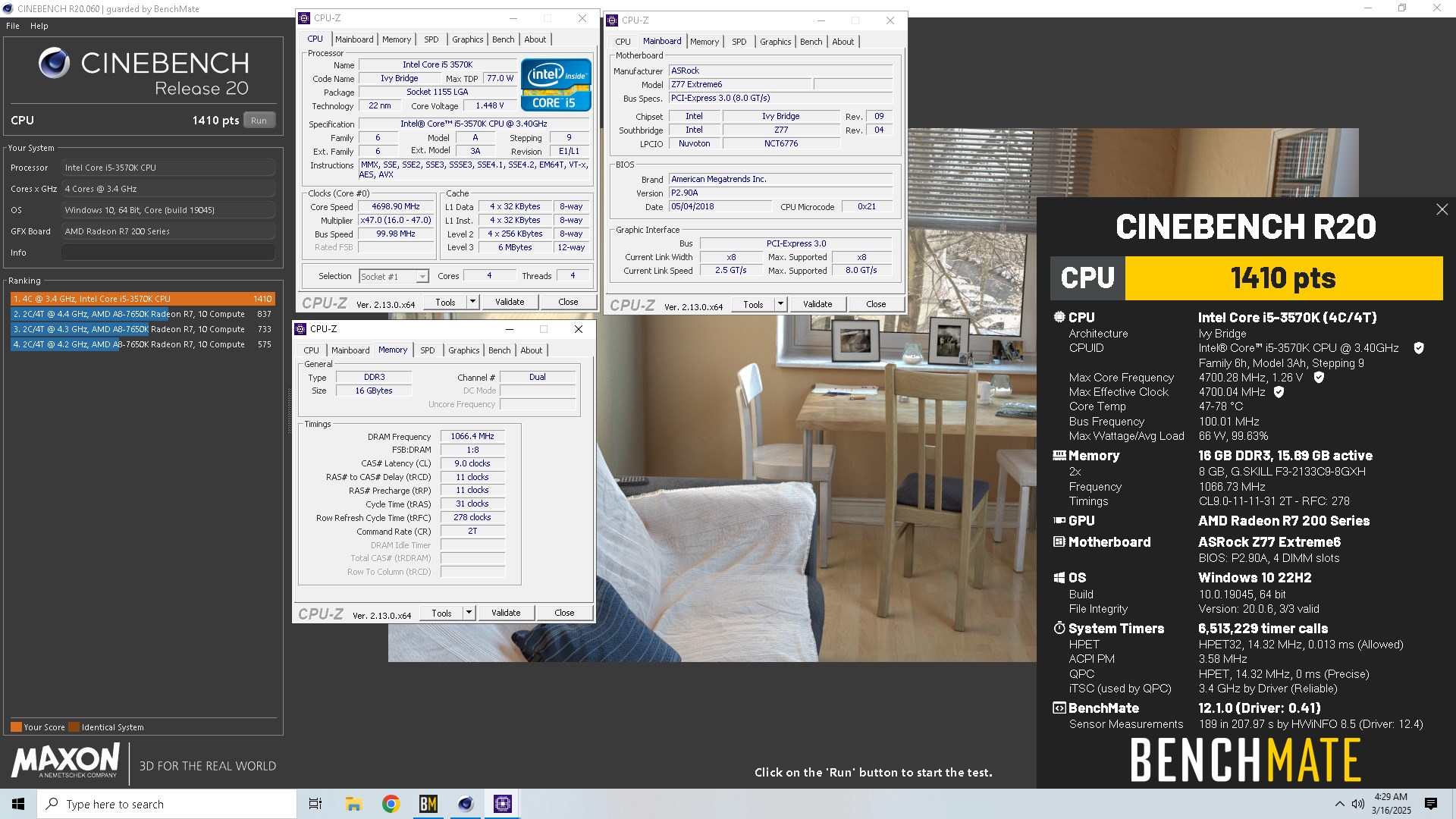The image size is (1456, 819).
Task: Open Tools dropdown arrow in CPU window
Action: 472,302
